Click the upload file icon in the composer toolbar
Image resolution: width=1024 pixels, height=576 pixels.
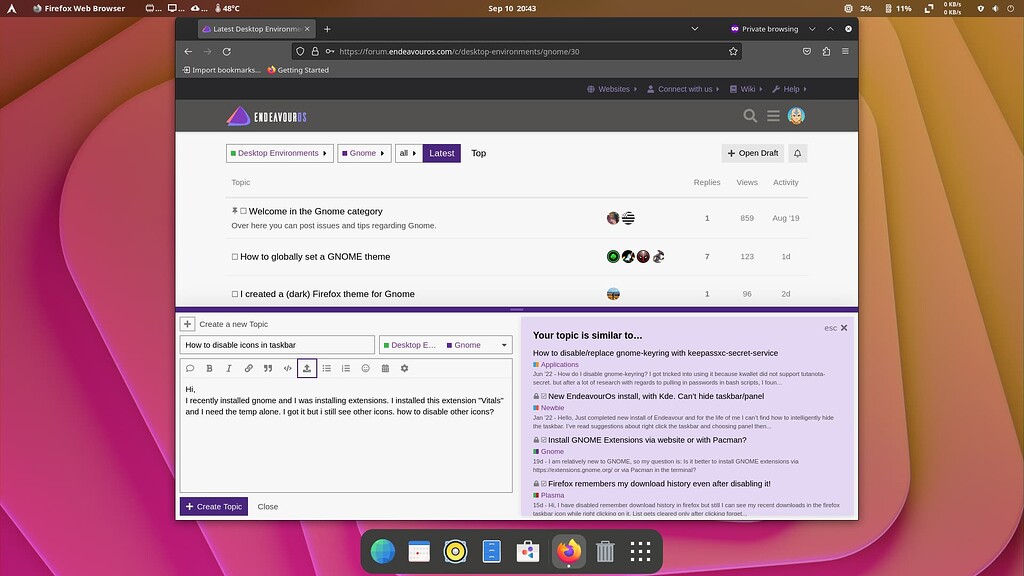307,368
